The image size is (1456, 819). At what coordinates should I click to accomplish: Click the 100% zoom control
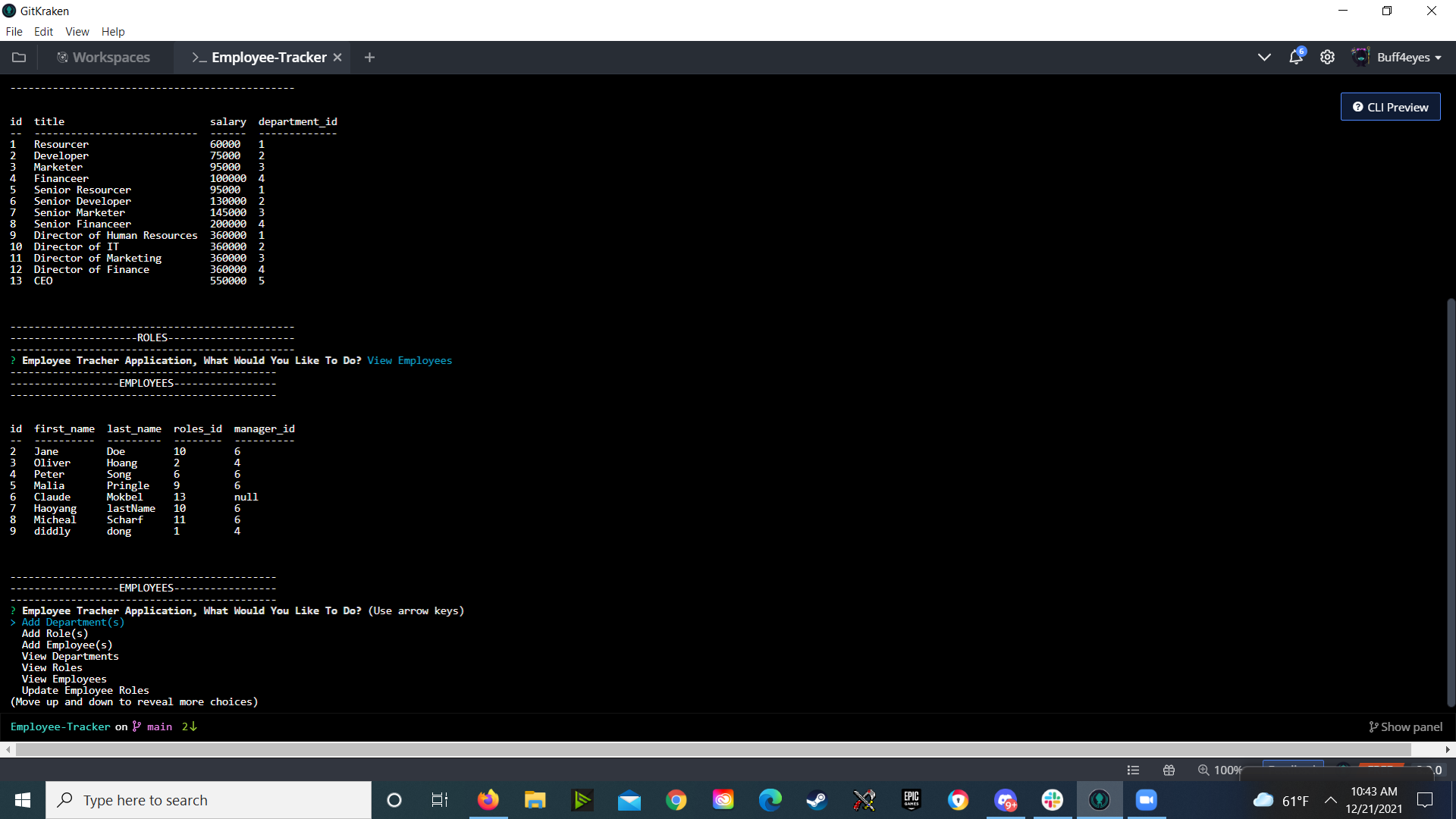[1219, 770]
